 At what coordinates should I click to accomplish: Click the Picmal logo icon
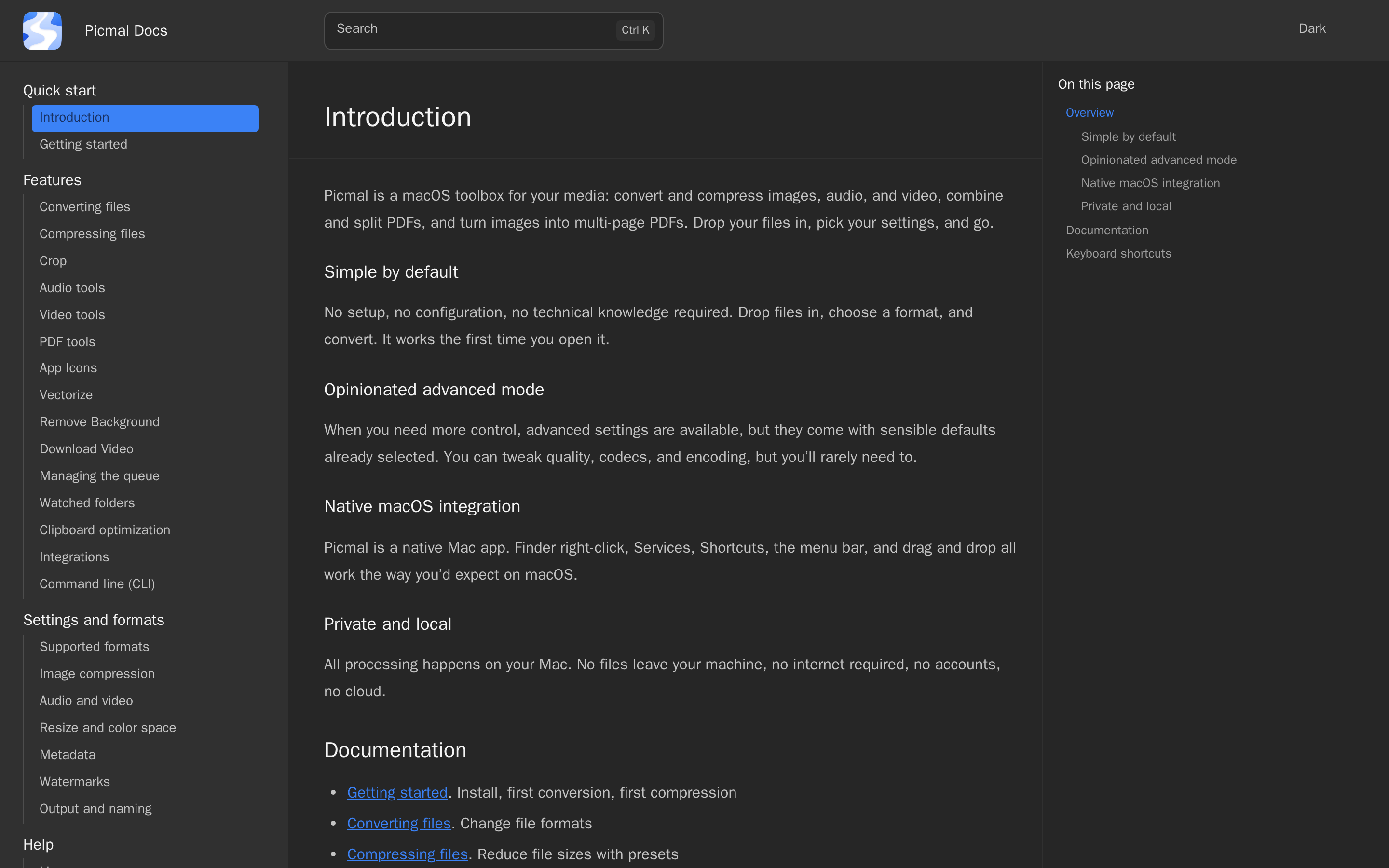[42, 30]
